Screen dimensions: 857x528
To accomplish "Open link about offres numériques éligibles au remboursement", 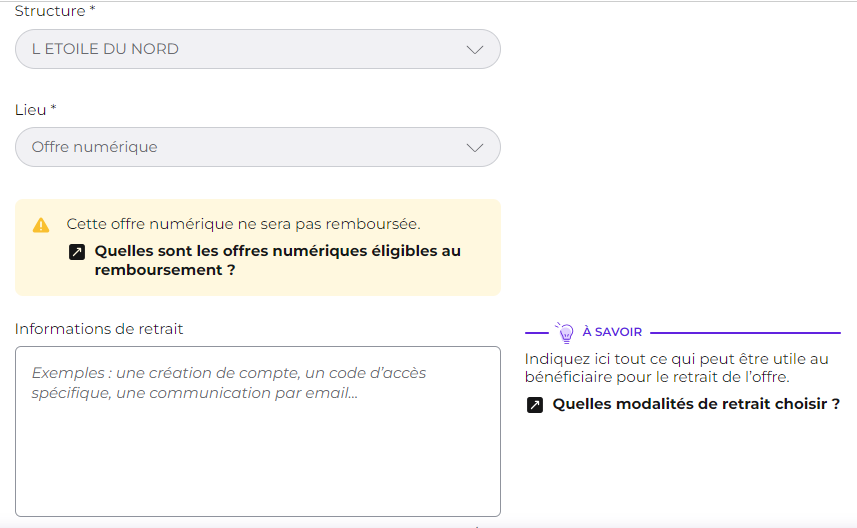I will (278, 260).
